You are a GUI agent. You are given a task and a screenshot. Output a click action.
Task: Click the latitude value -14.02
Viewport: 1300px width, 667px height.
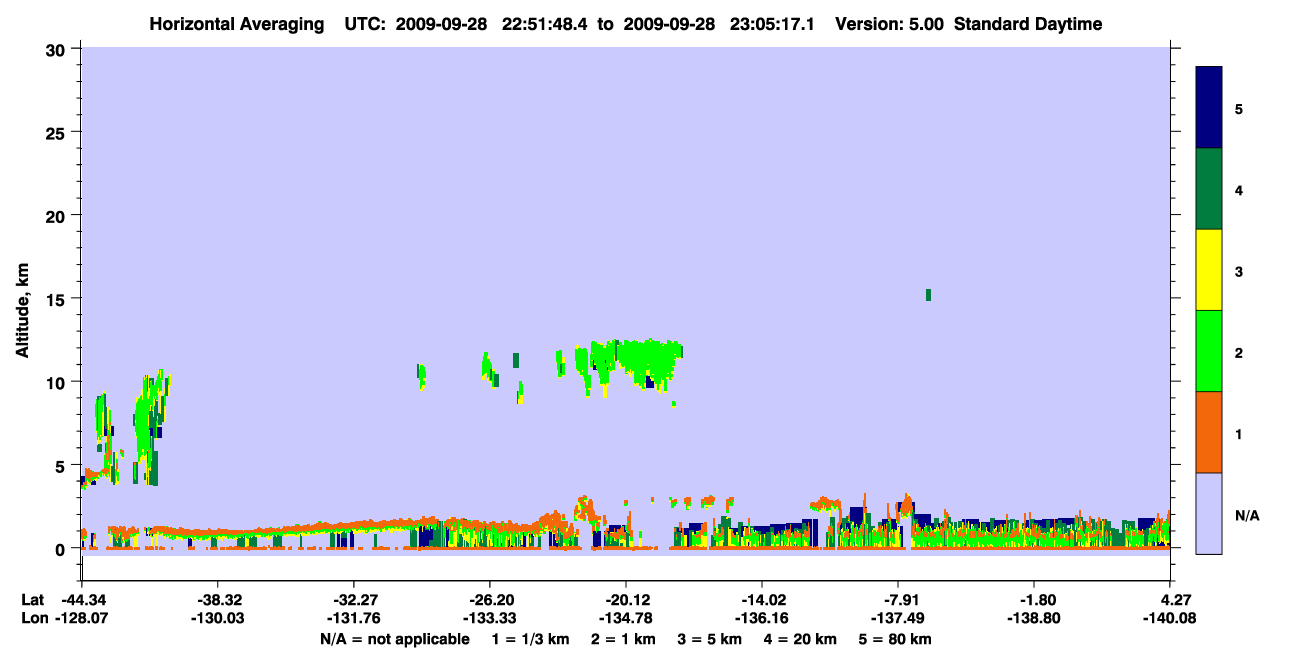point(762,600)
